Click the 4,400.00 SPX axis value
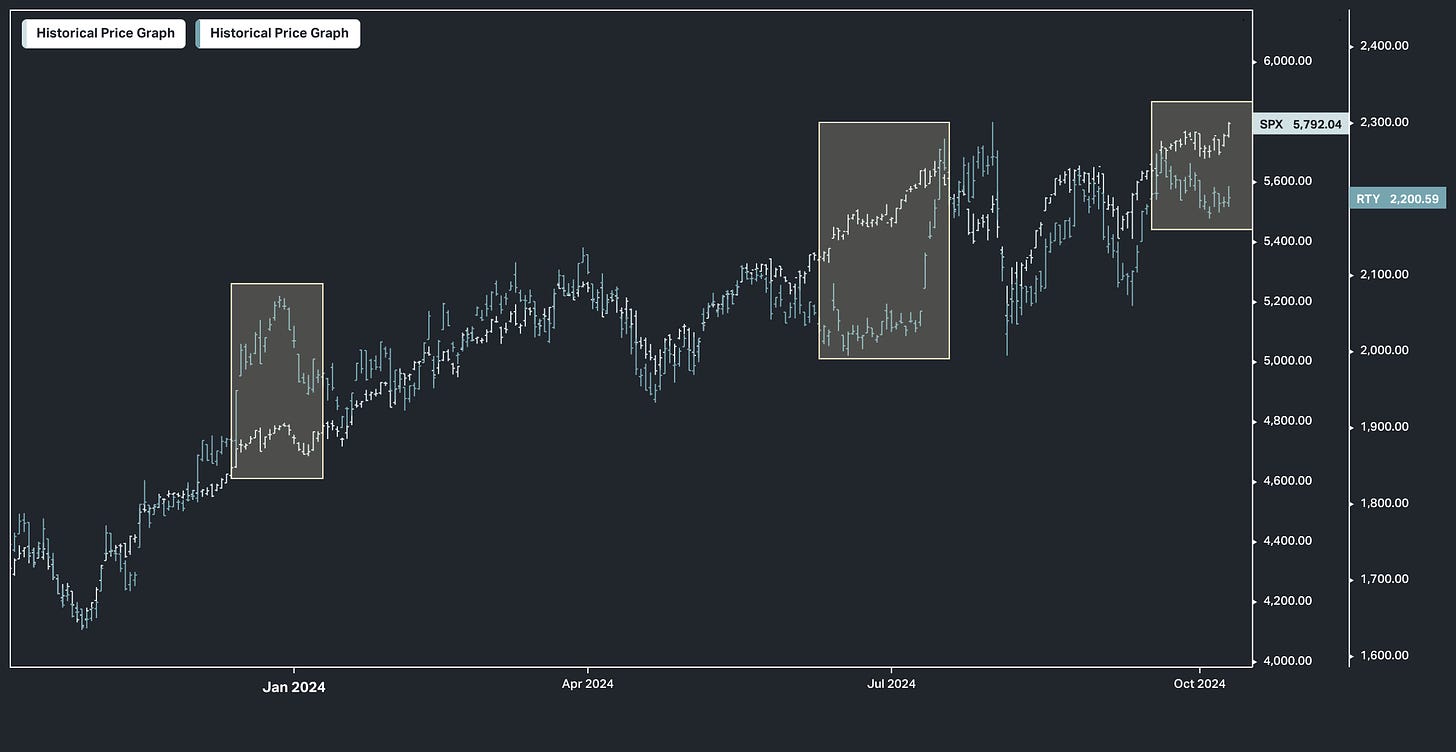Screen dimensions: 1456x752 [x=1288, y=541]
